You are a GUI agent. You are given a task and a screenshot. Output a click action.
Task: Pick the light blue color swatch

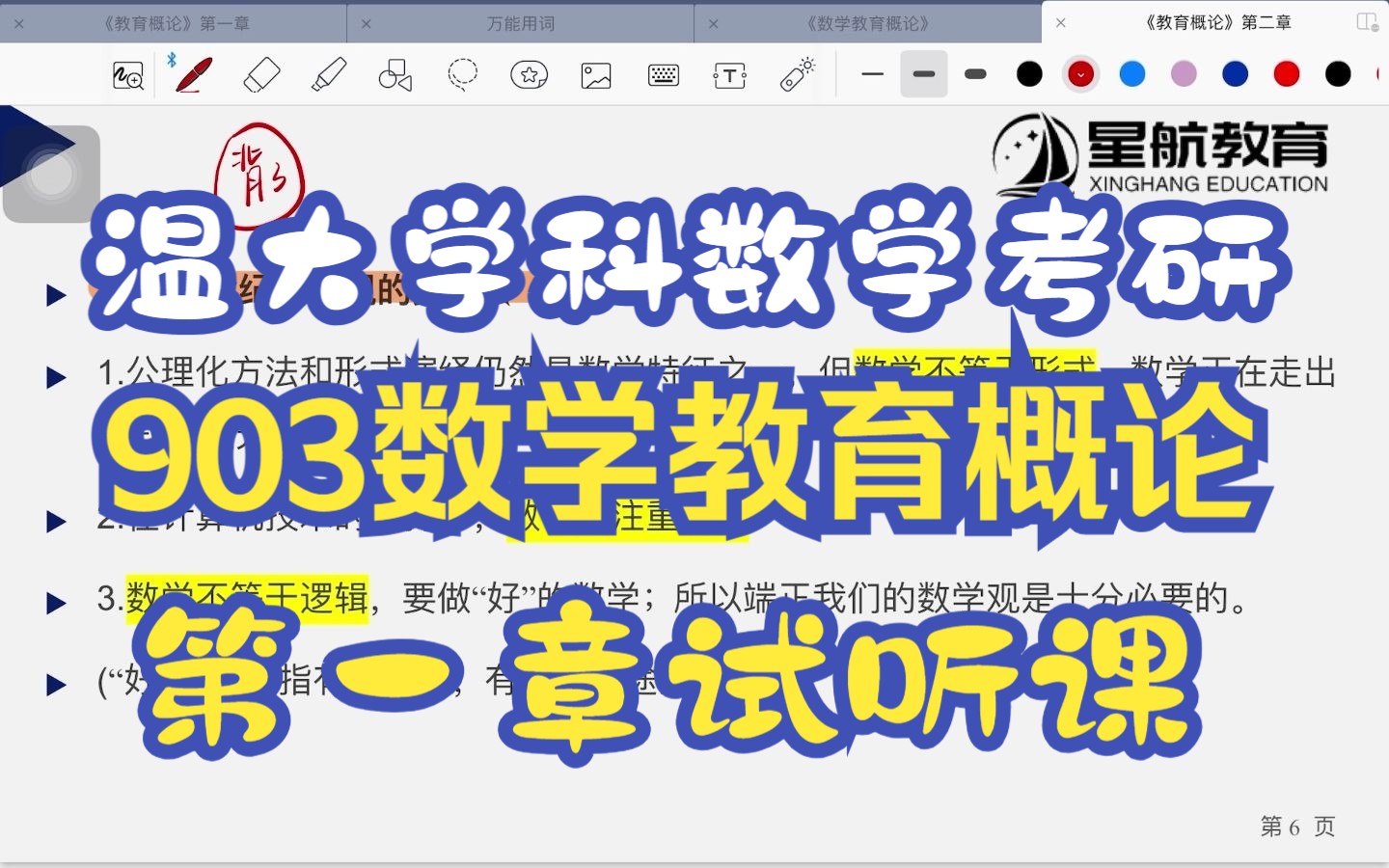pyautogui.click(x=1132, y=74)
